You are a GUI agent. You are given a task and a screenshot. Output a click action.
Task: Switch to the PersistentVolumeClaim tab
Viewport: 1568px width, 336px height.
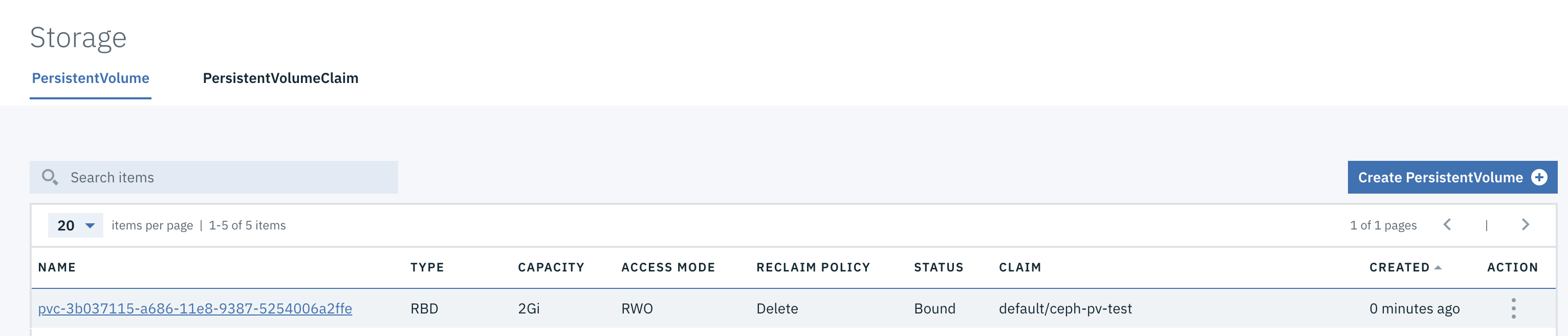pos(280,78)
